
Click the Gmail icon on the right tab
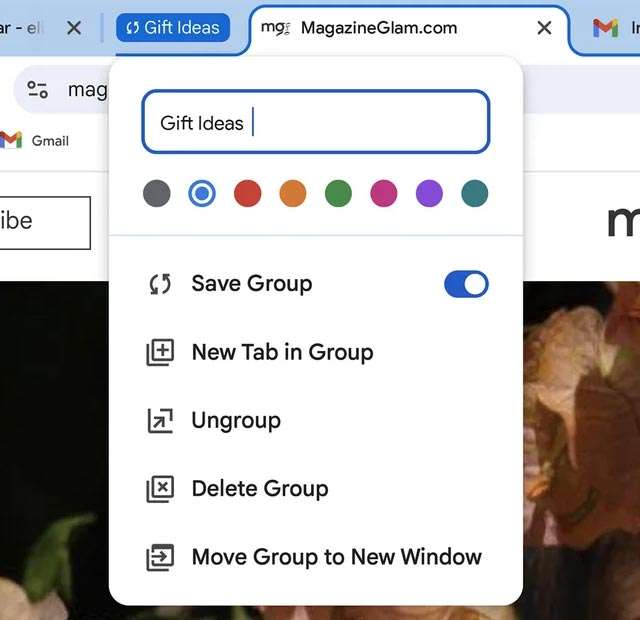click(x=605, y=28)
